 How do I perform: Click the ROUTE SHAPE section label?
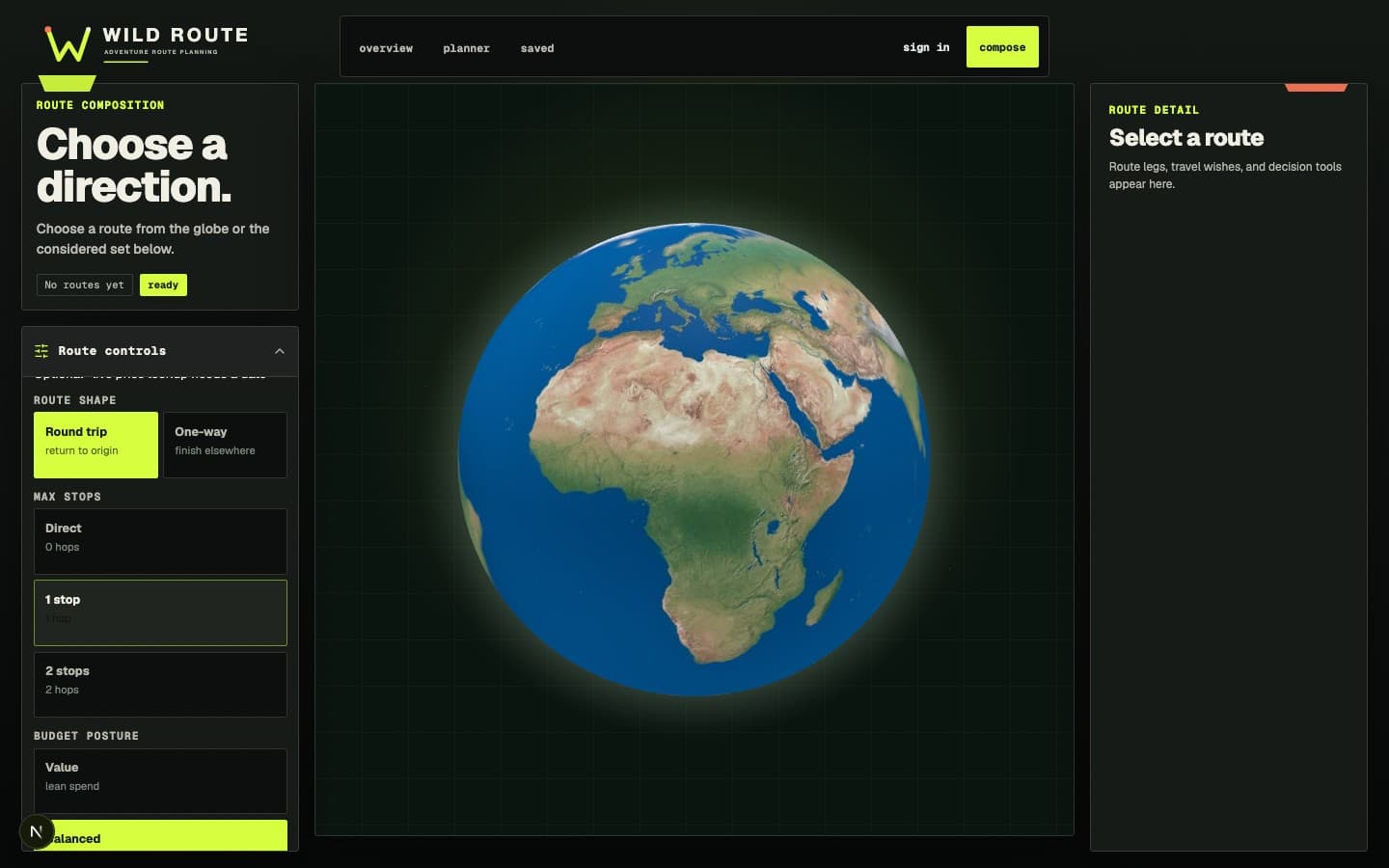(75, 400)
